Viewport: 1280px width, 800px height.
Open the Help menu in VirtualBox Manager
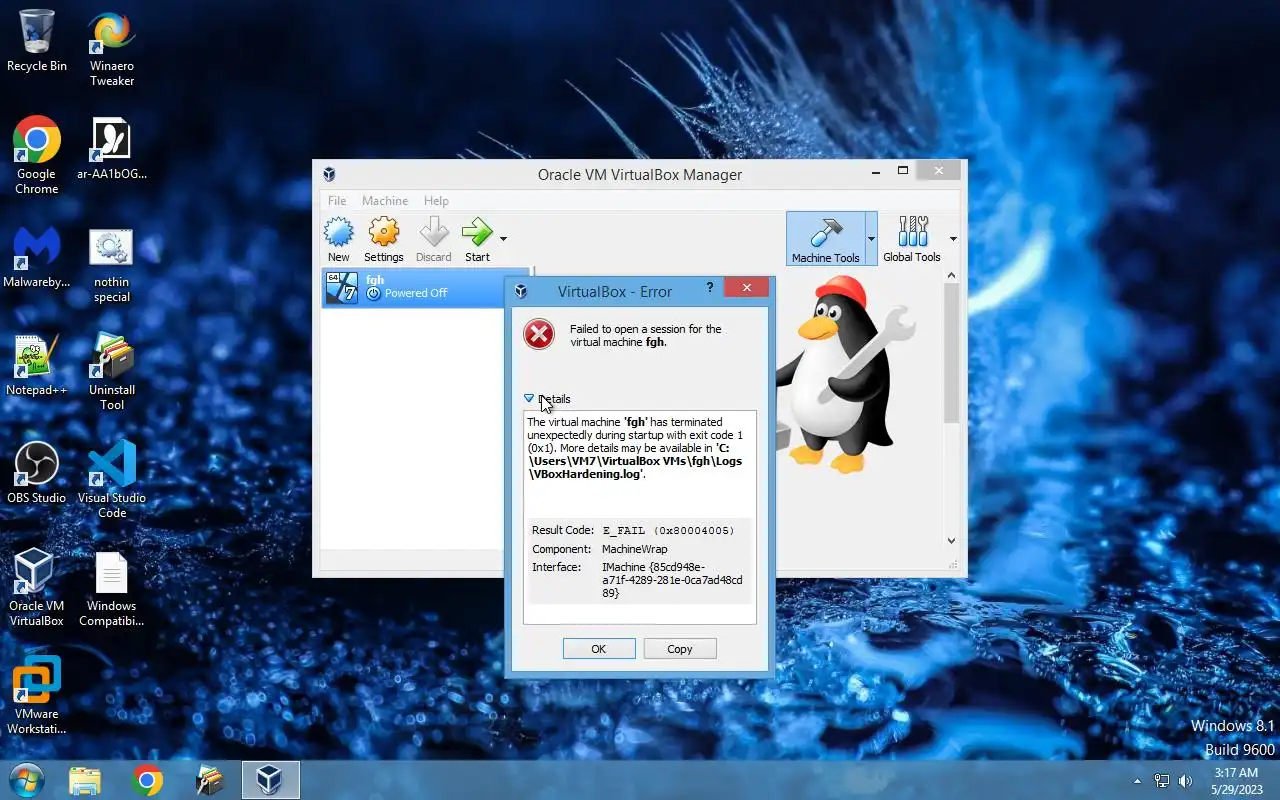click(x=436, y=200)
